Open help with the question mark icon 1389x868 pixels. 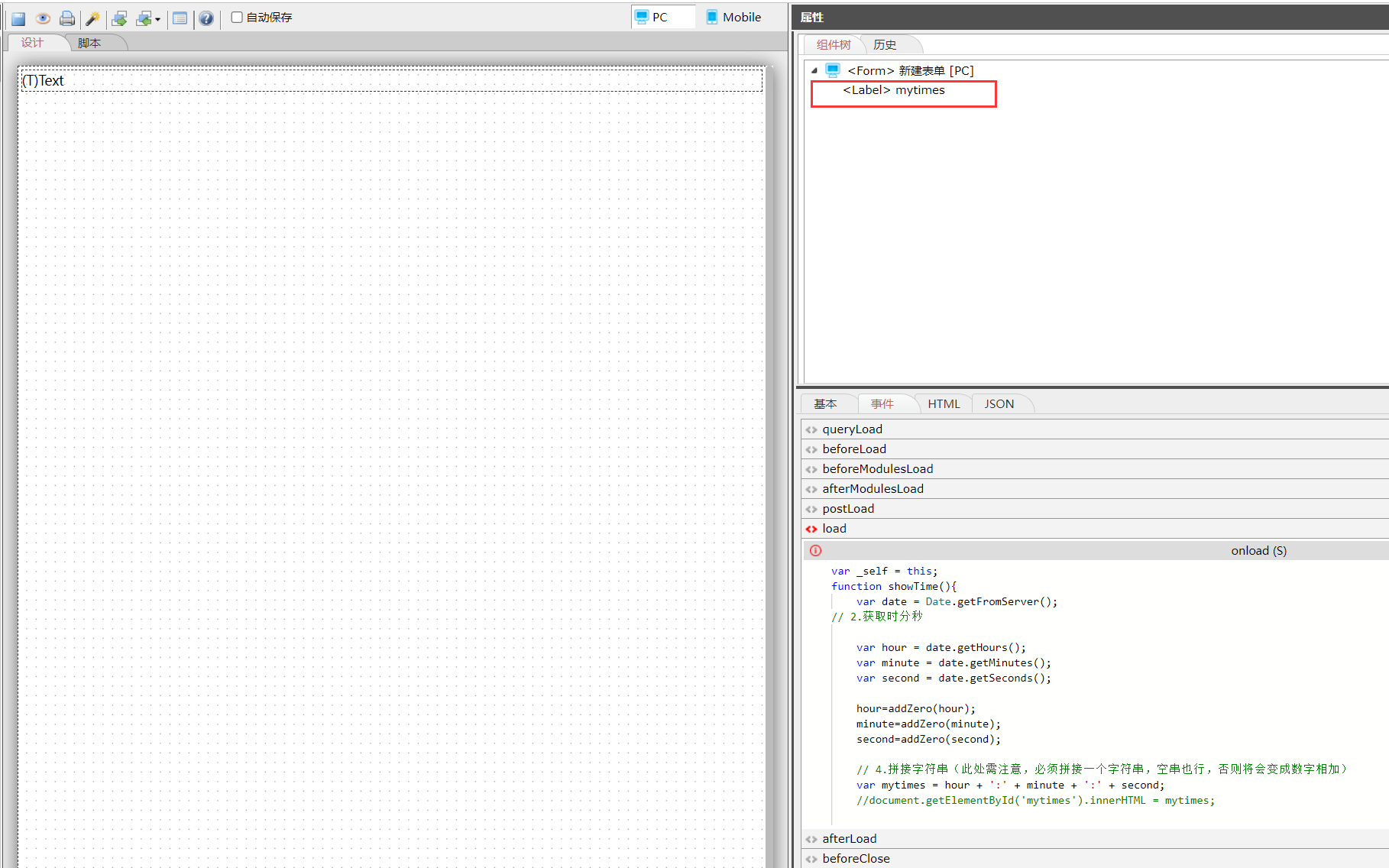(206, 18)
